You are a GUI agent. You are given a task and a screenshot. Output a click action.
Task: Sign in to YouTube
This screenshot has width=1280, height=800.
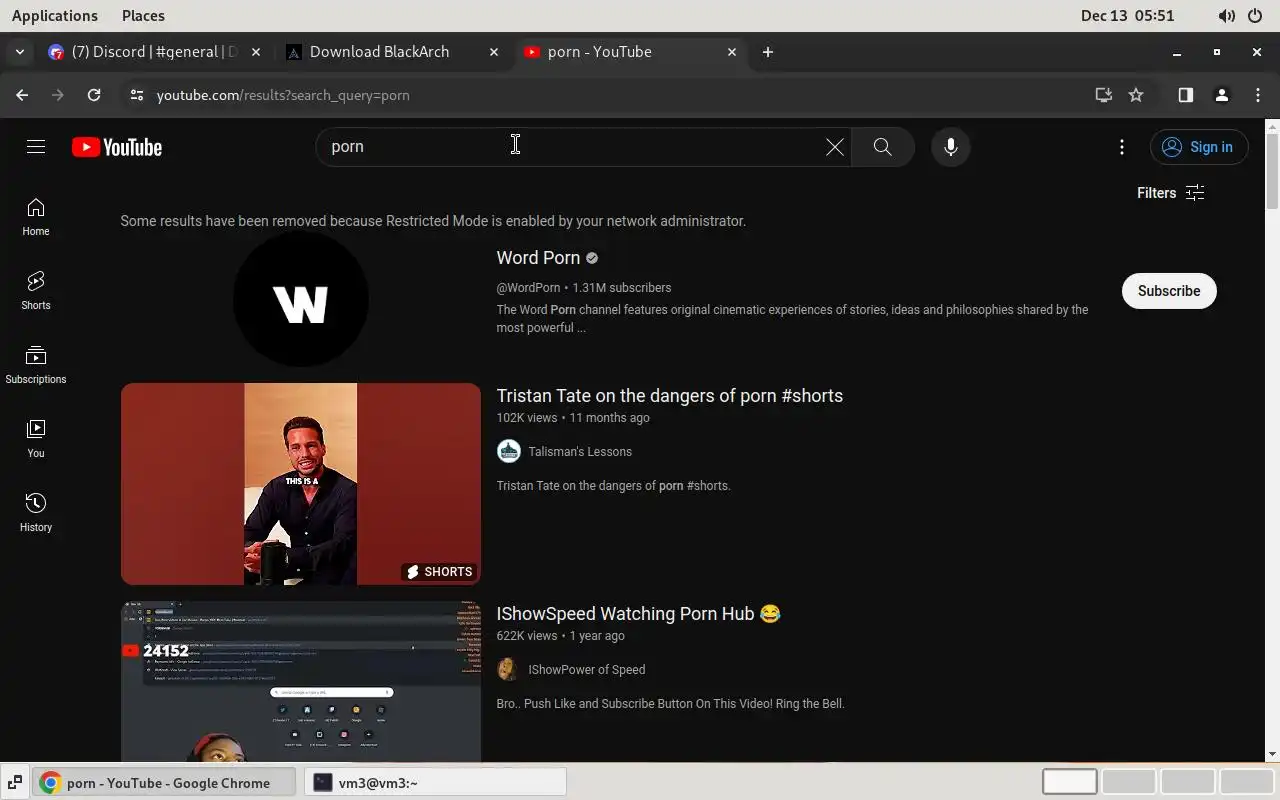1198,147
